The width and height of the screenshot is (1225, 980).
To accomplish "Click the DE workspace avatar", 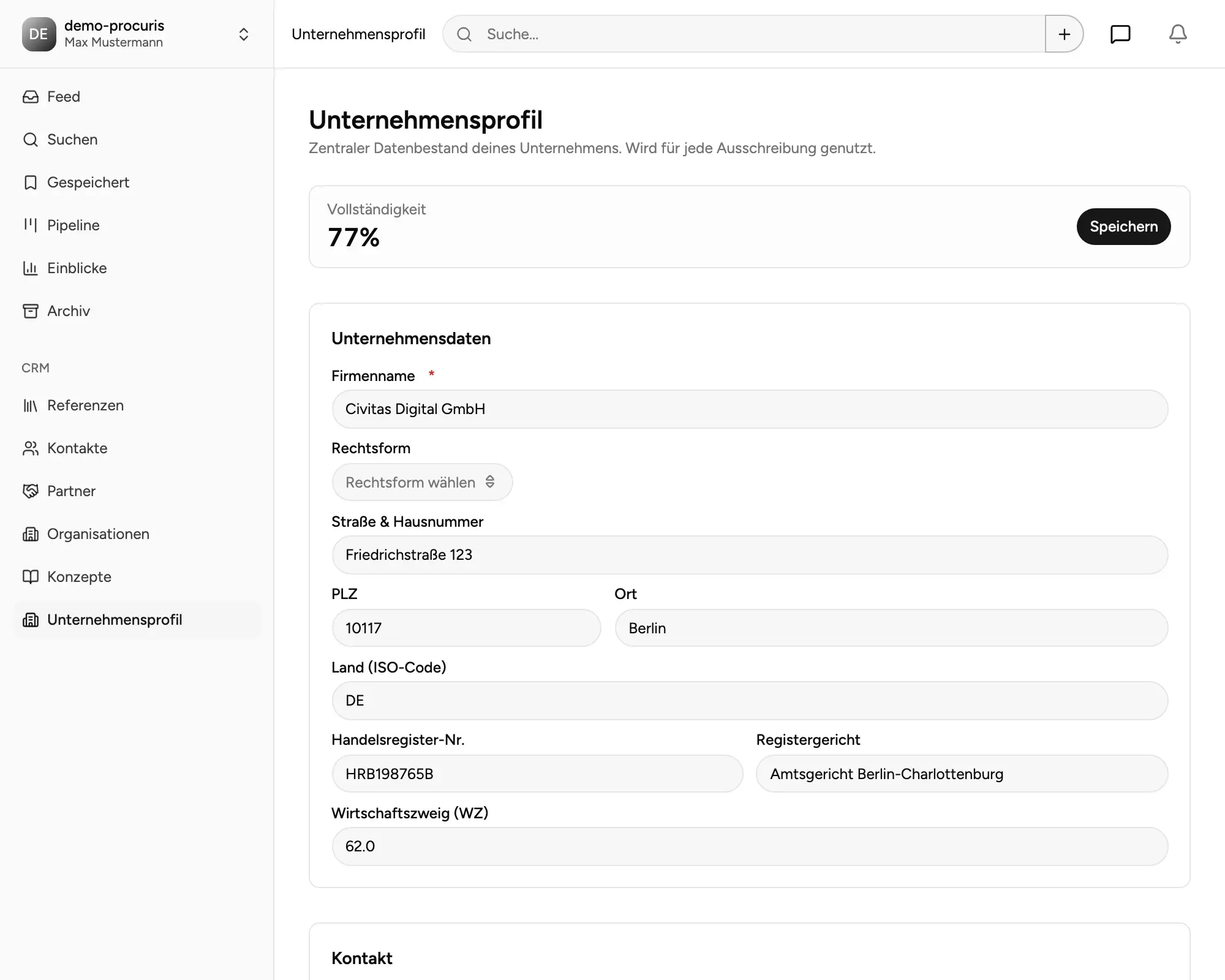I will pos(39,34).
